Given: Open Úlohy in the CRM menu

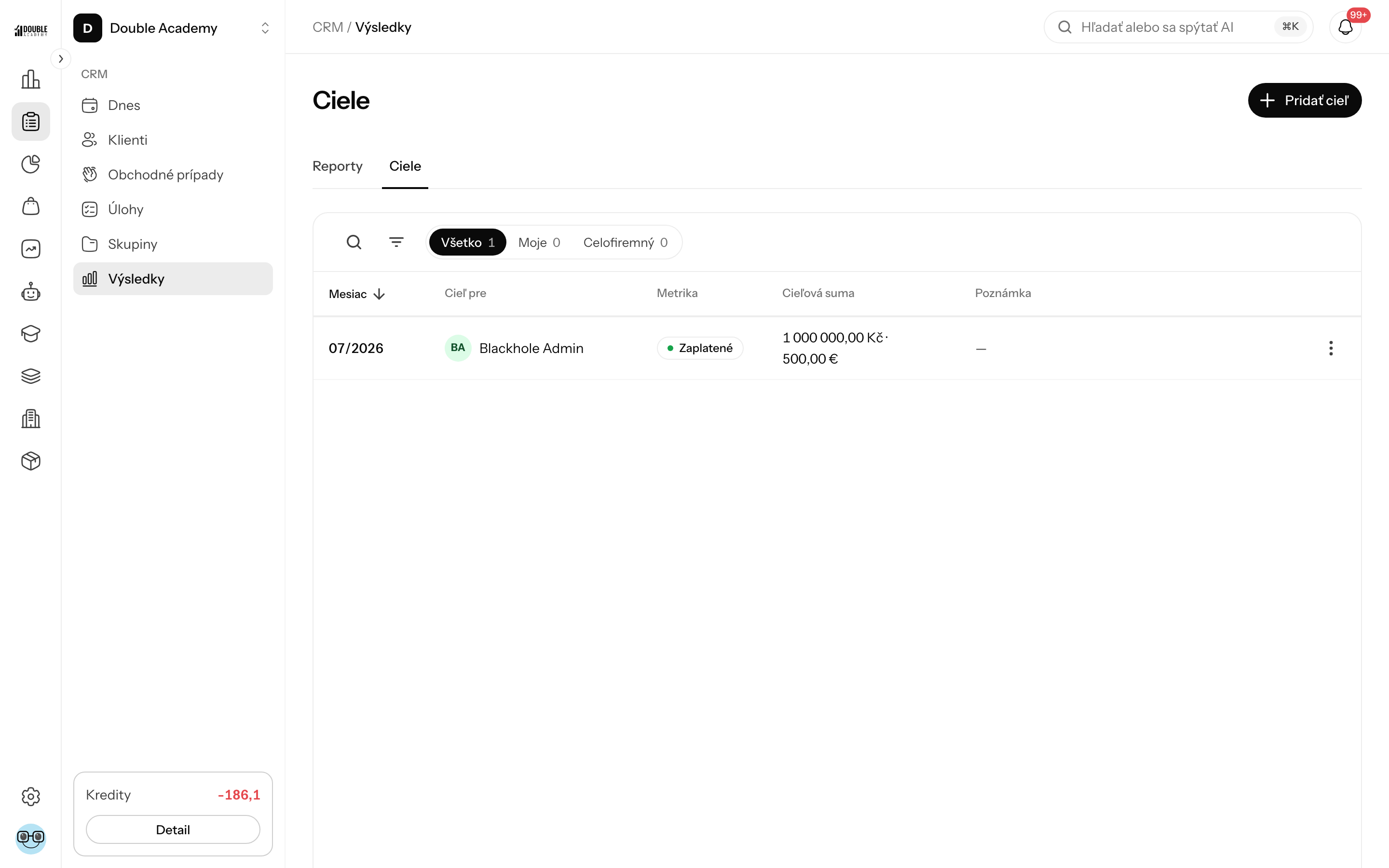Looking at the screenshot, I should coord(173,210).
